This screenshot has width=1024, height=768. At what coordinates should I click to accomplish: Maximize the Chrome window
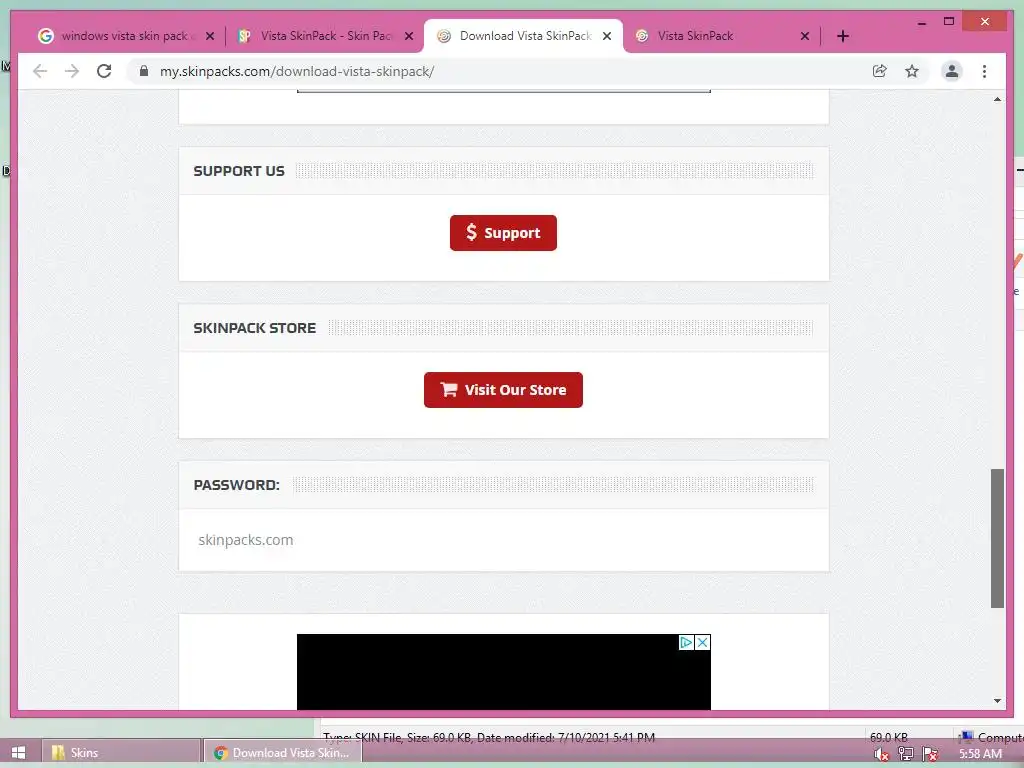[x=949, y=22]
